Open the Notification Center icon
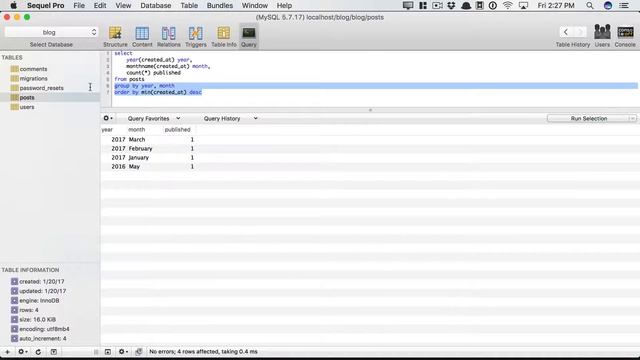 pyautogui.click(x=624, y=5)
